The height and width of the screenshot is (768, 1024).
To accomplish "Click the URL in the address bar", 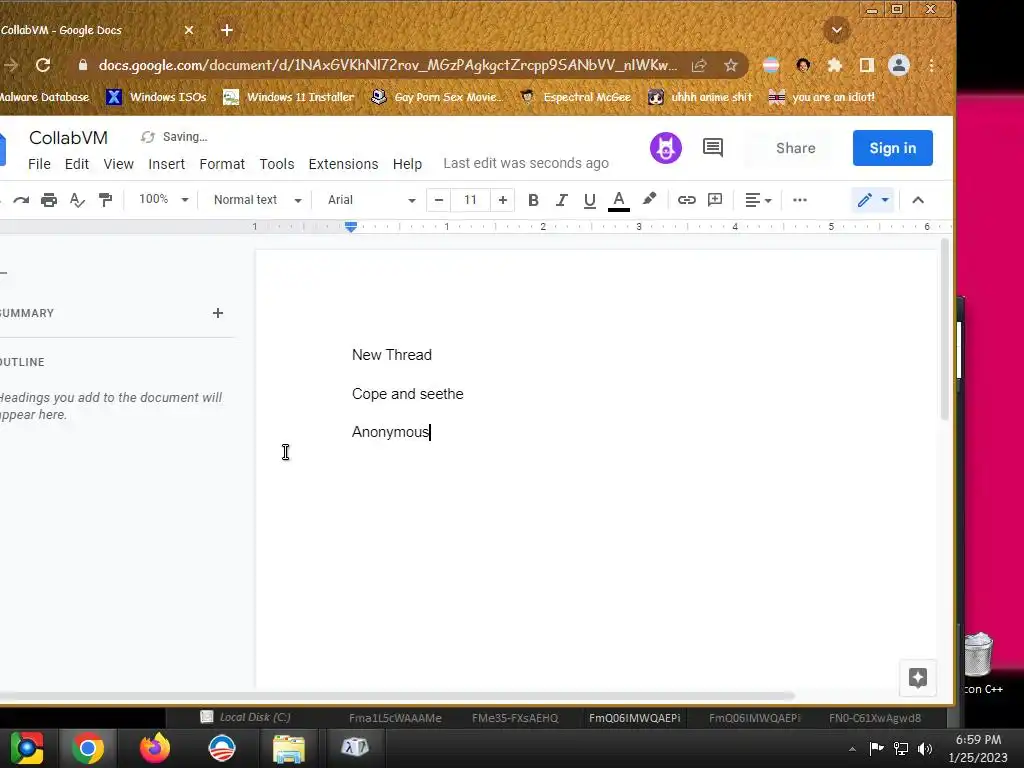I will point(387,65).
